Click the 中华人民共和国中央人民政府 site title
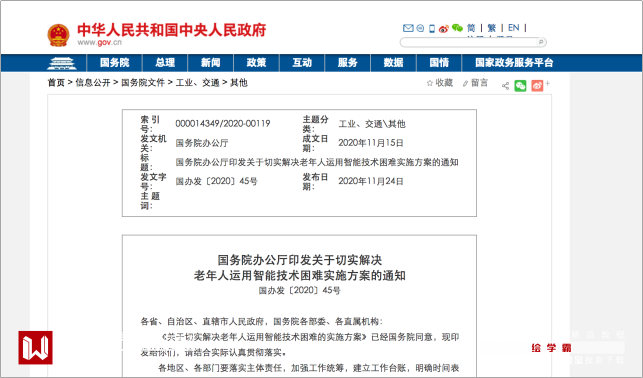Image resolution: width=643 pixels, height=378 pixels. pyautogui.click(x=172, y=30)
